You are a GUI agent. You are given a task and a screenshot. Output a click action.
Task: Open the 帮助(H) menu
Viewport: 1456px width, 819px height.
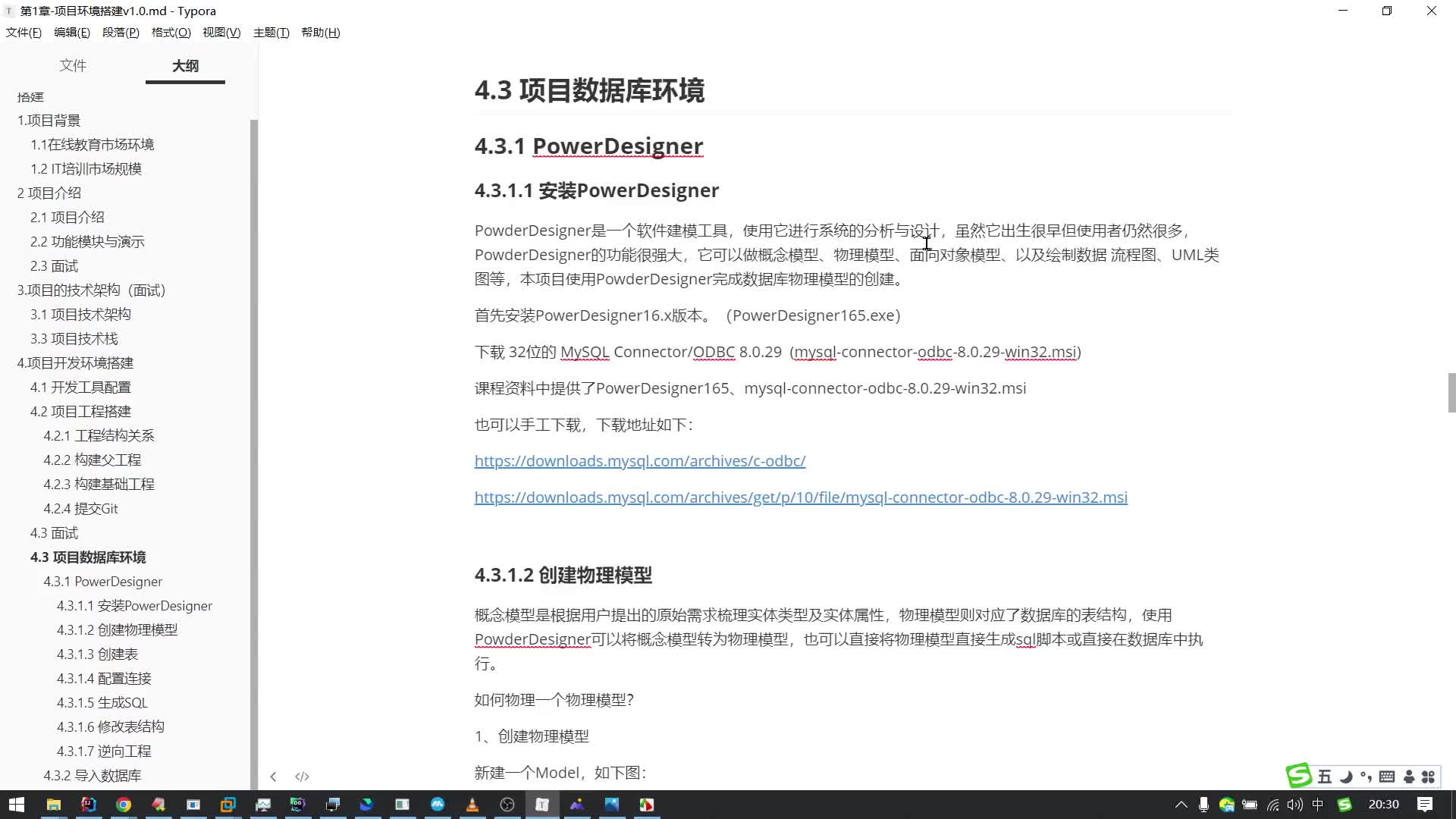(x=321, y=33)
